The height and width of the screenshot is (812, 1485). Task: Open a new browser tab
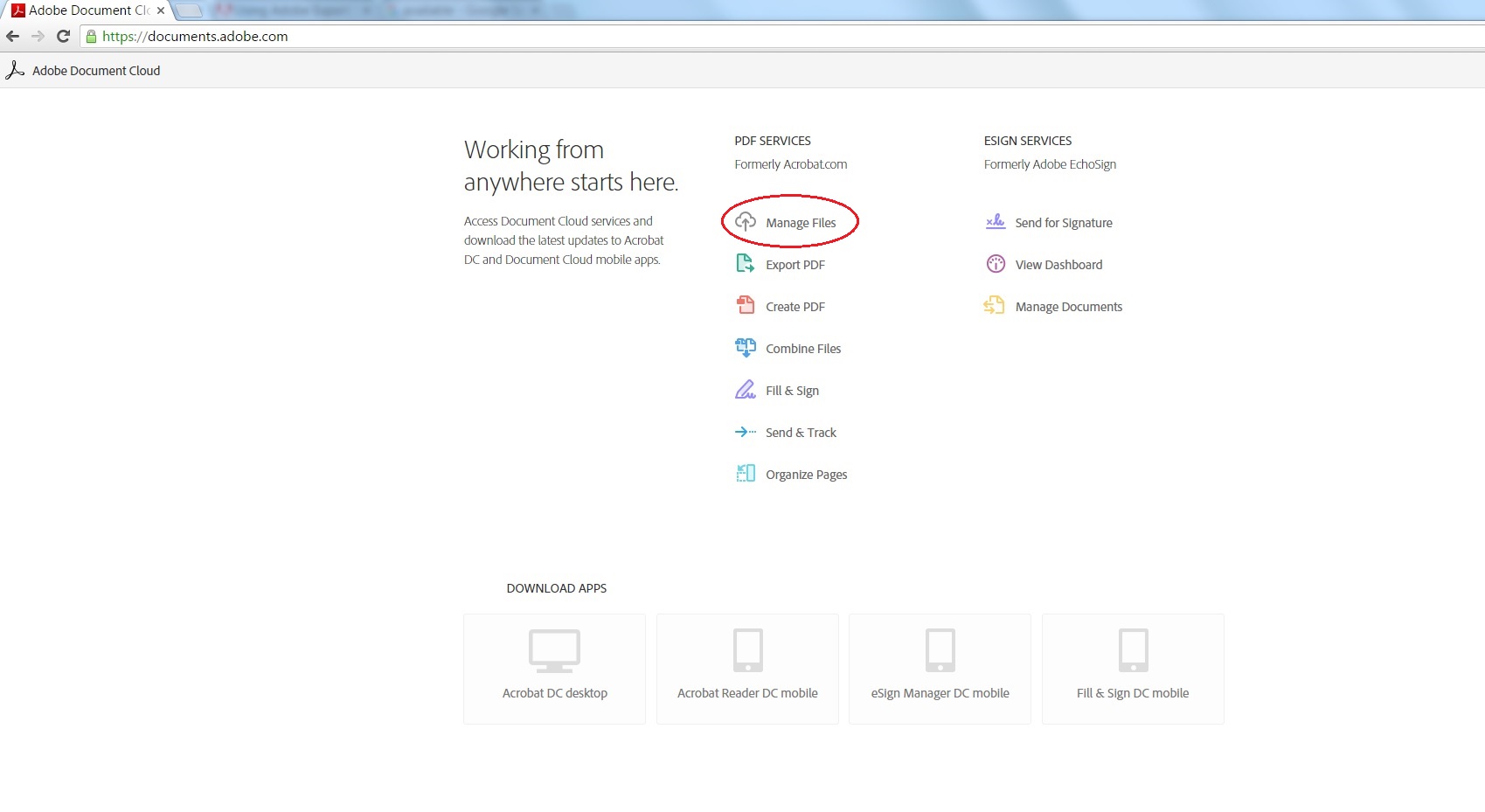(x=188, y=10)
